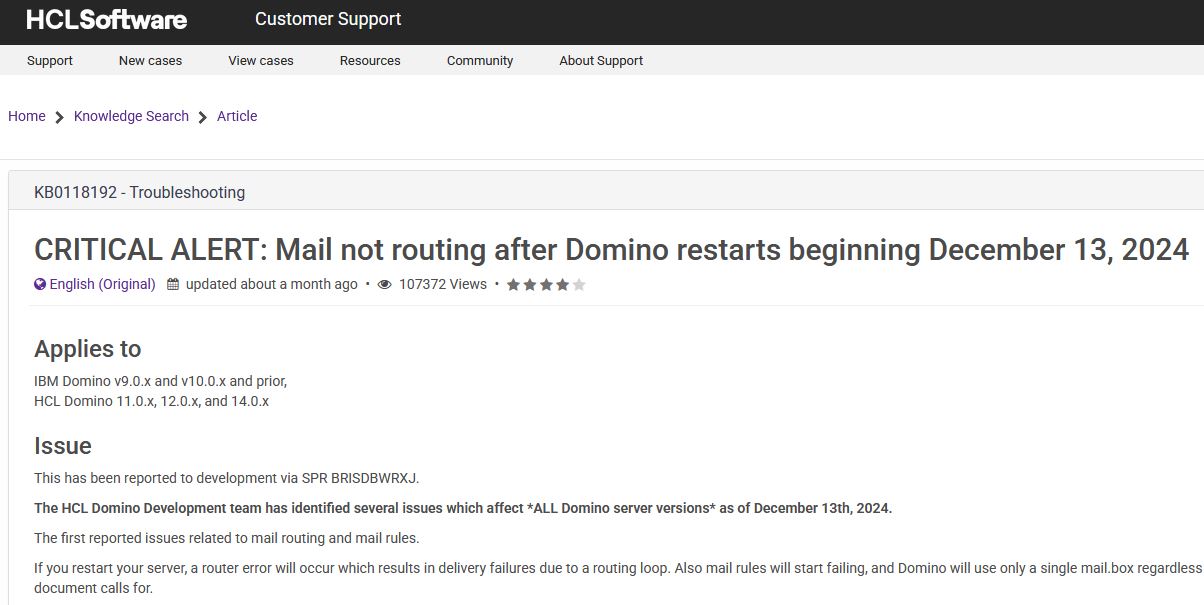Open the Resources menu
The image size is (1204, 605).
(x=370, y=60)
